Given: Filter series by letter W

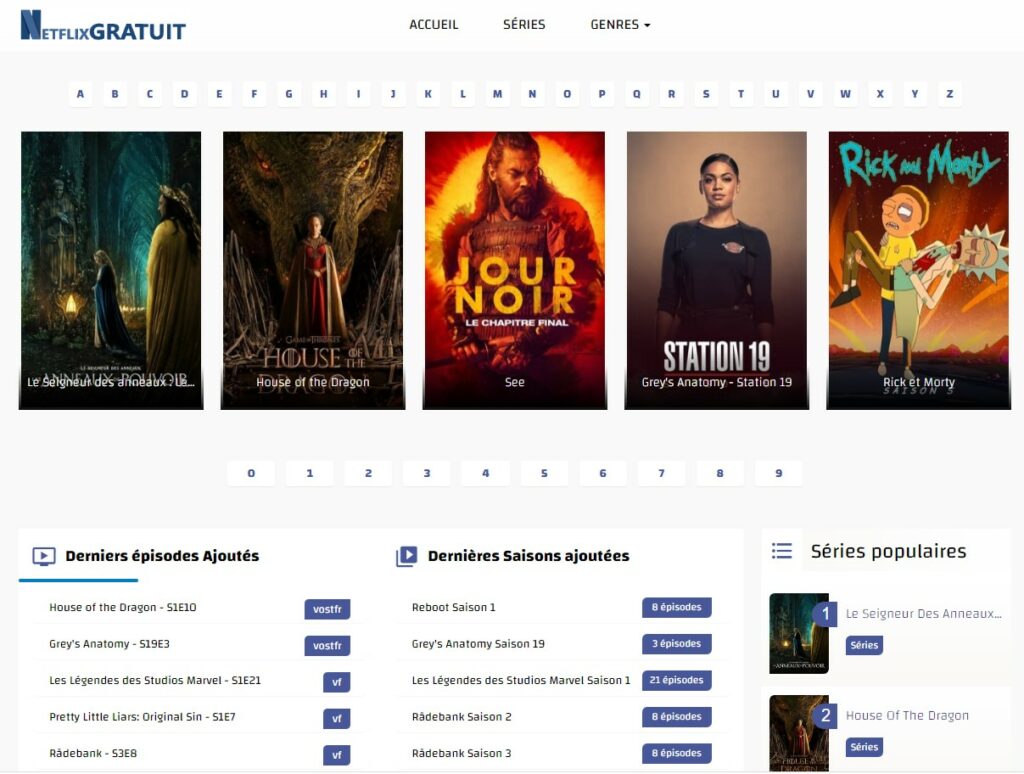Looking at the screenshot, I should (x=845, y=94).
